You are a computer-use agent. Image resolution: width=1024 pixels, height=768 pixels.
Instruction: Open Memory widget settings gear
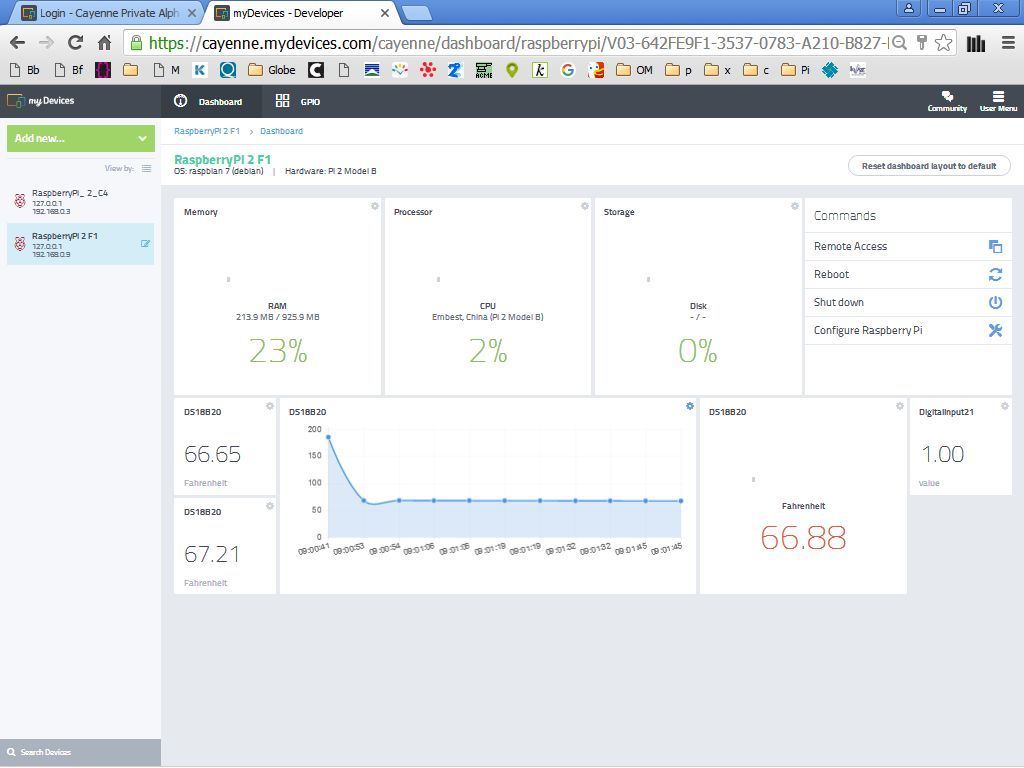pyautogui.click(x=375, y=206)
